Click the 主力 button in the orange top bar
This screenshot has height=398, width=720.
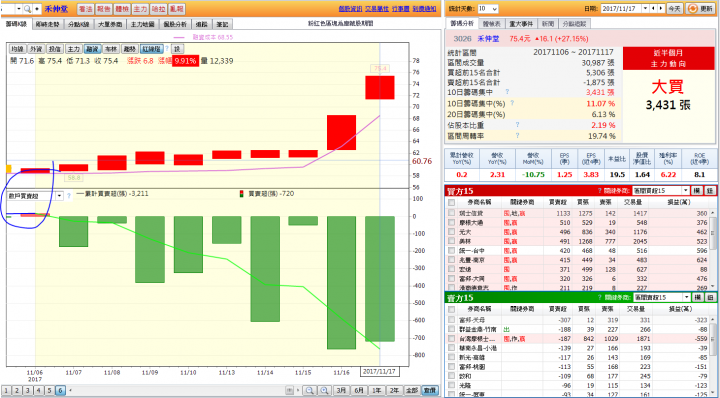click(x=140, y=9)
